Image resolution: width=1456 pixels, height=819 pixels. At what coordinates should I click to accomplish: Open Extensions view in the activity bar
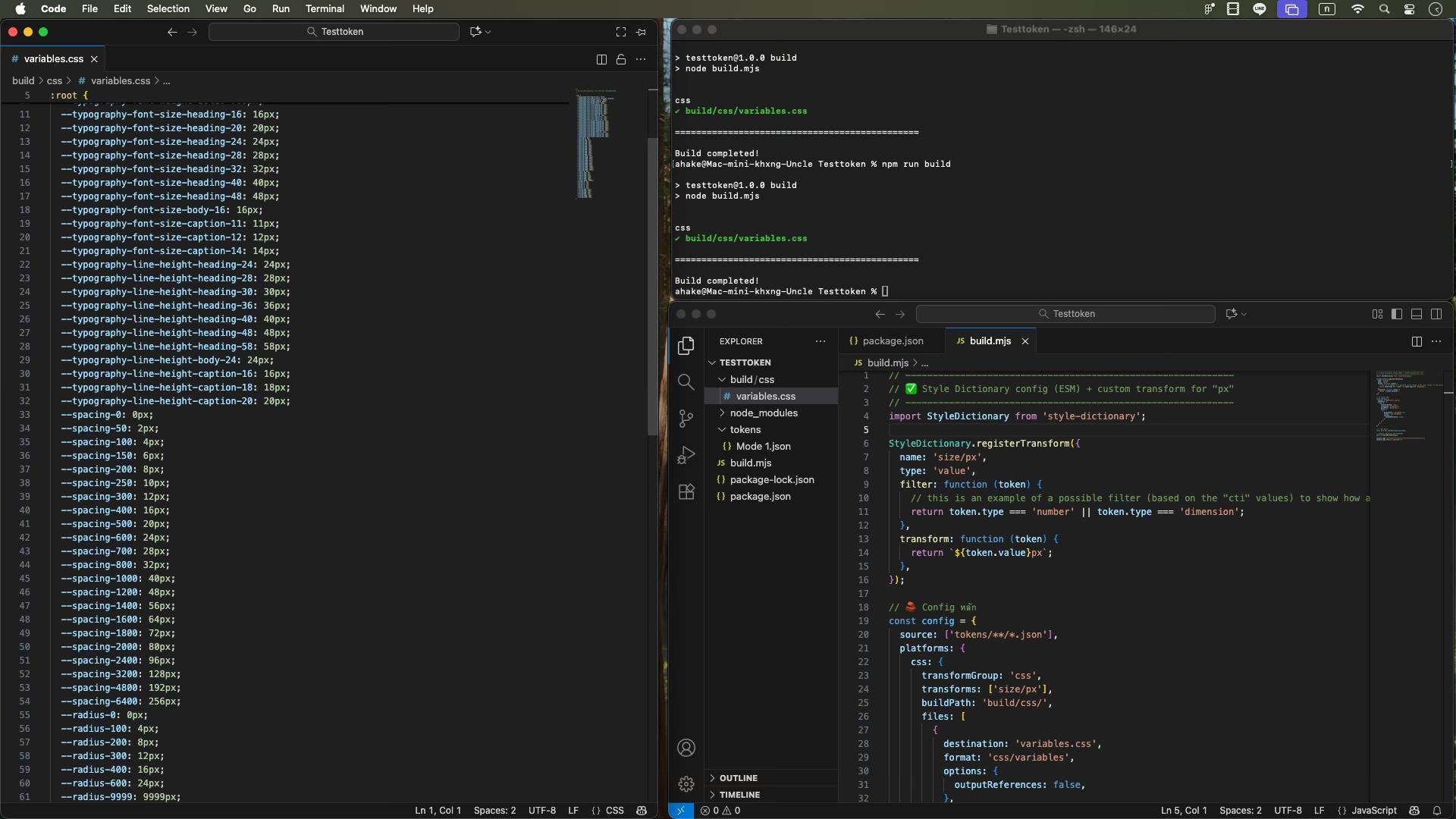click(686, 491)
